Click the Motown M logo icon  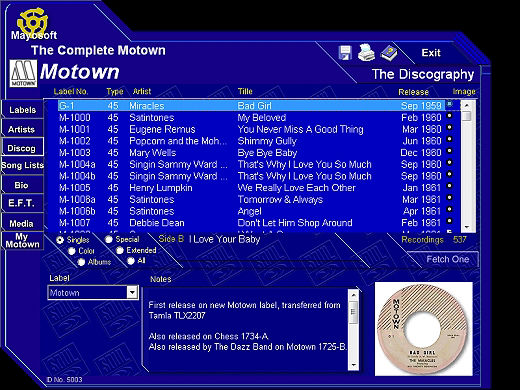[23, 73]
